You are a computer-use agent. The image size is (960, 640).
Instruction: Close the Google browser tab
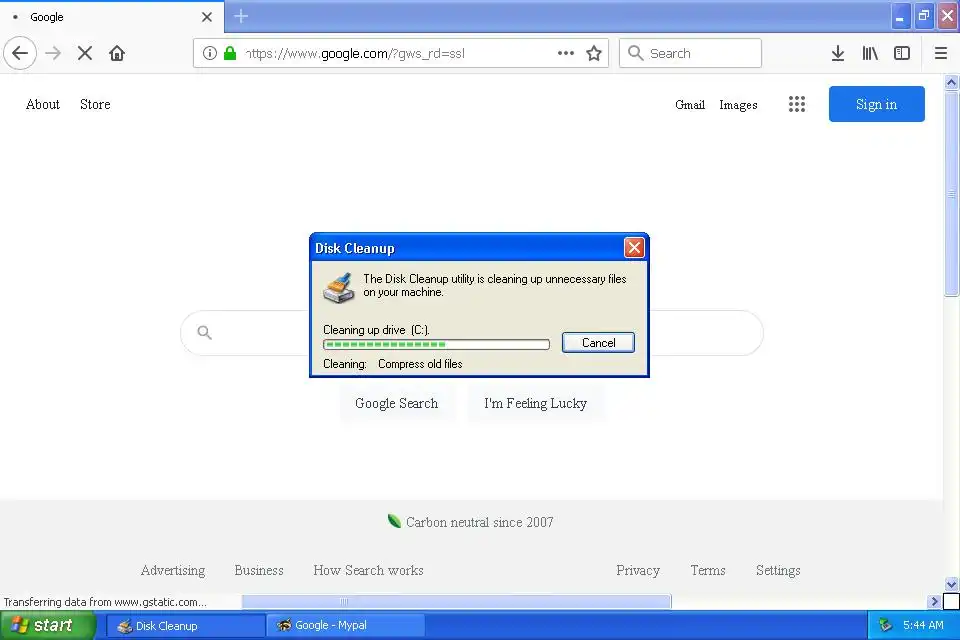coord(207,17)
